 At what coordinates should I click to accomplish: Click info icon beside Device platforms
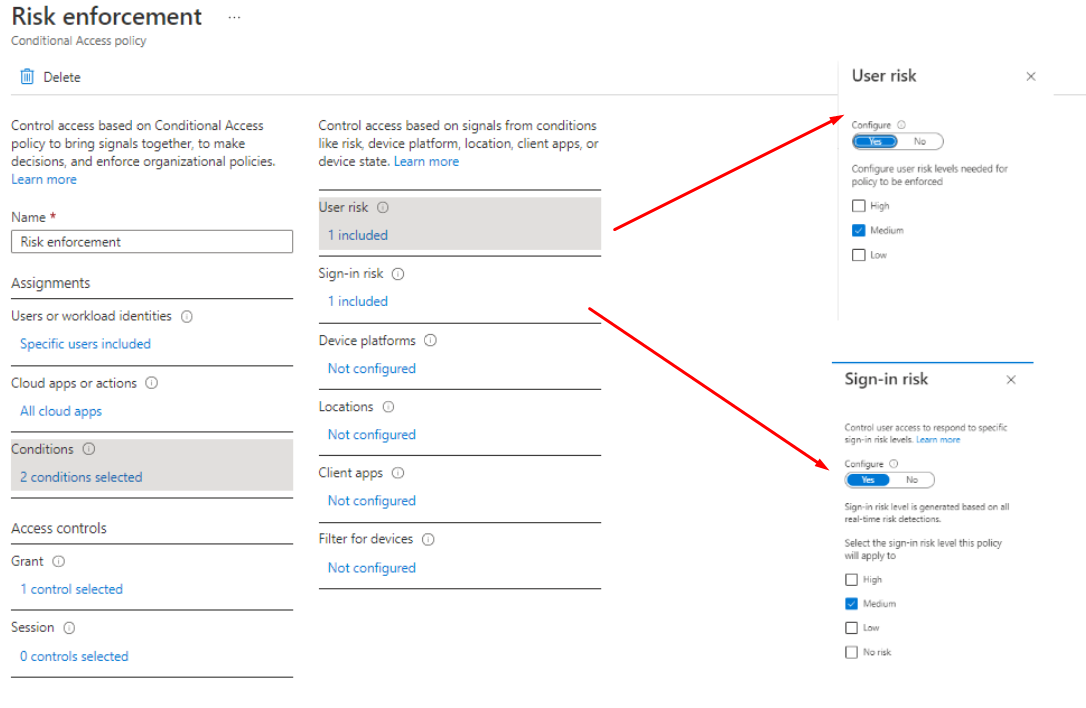point(430,341)
